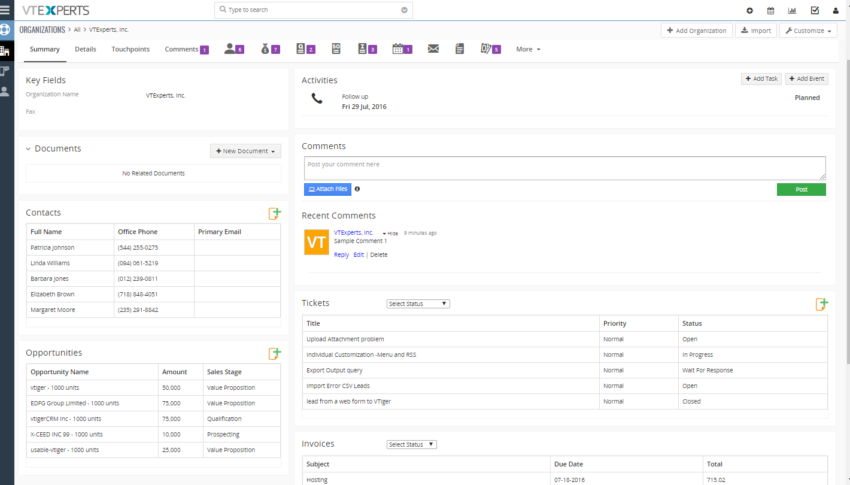Click the quick create plus icon
This screenshot has height=485, width=850.
pyautogui.click(x=750, y=10)
